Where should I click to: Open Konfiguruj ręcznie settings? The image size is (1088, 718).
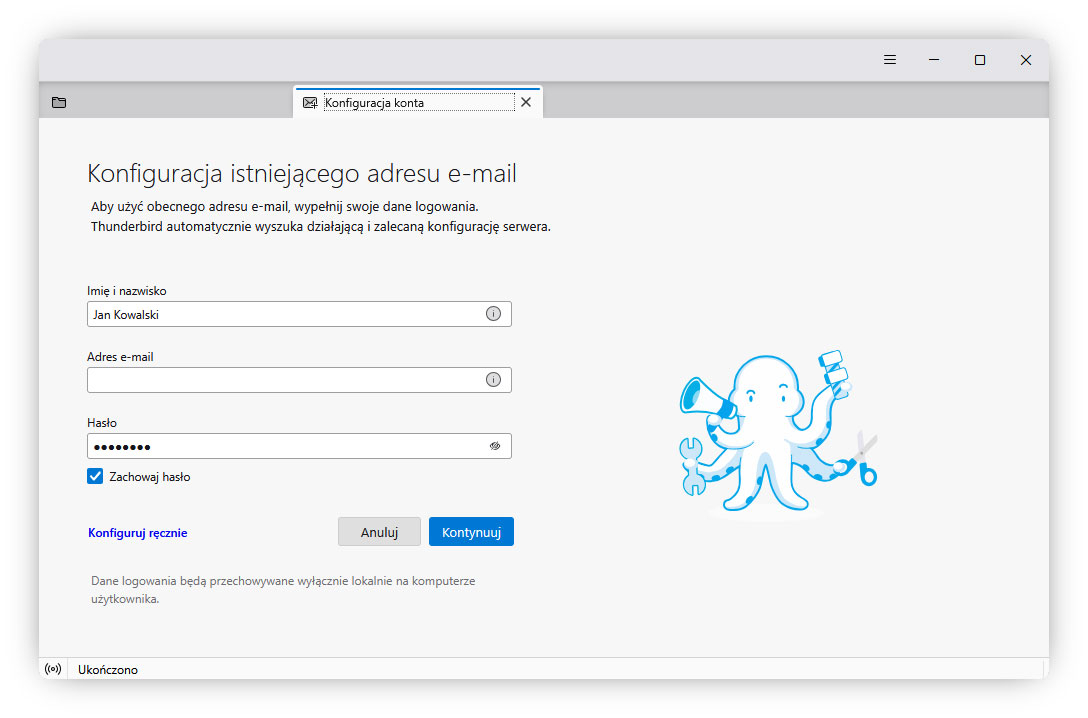click(x=136, y=532)
